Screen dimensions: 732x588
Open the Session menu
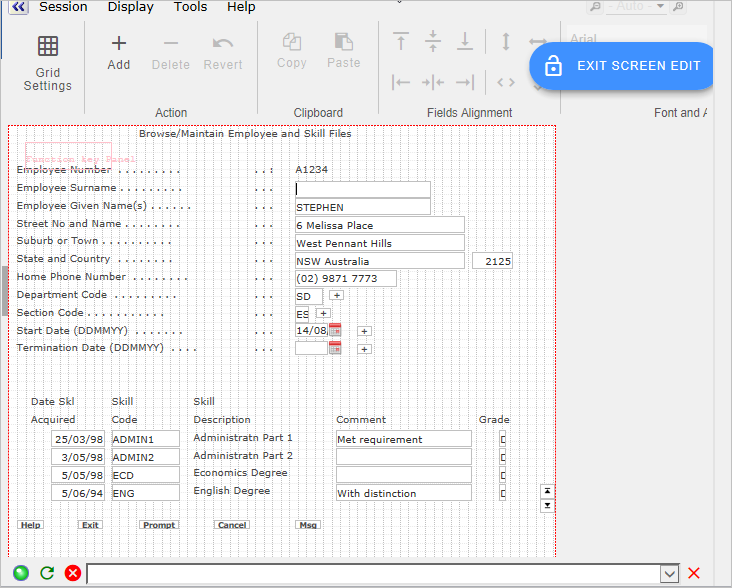[63, 7]
